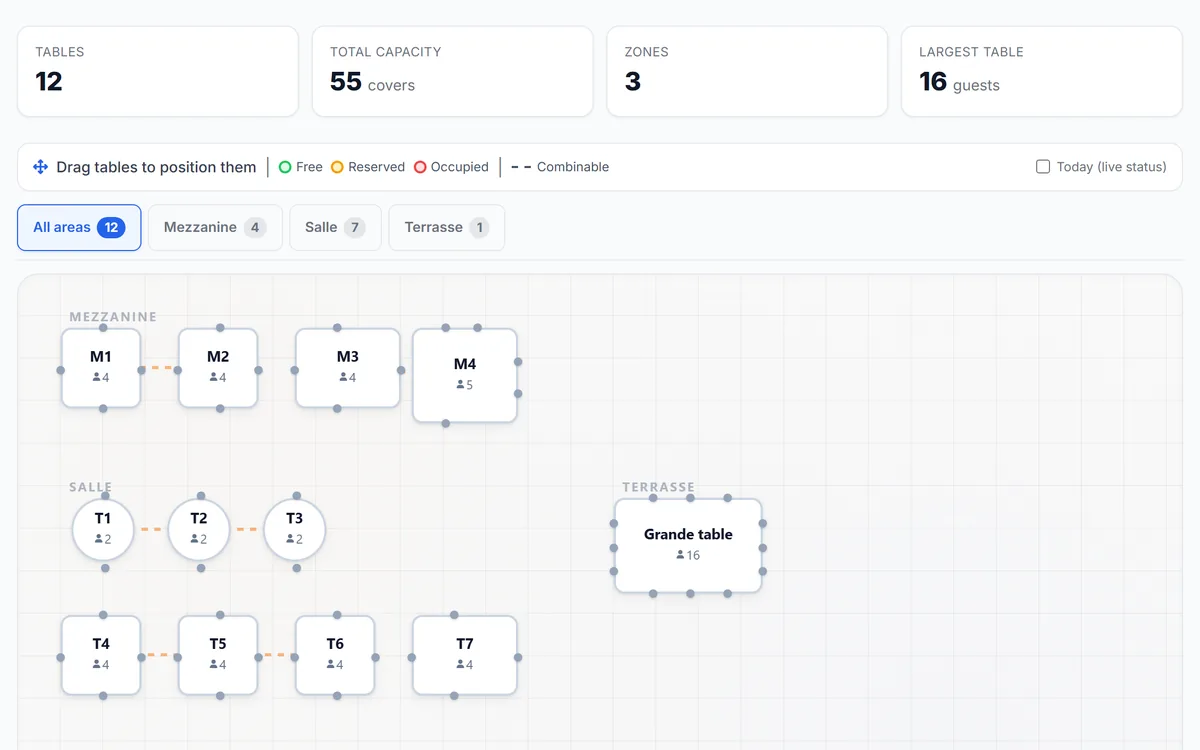1200x750 pixels.
Task: Select square table T4
Action: pos(101,655)
